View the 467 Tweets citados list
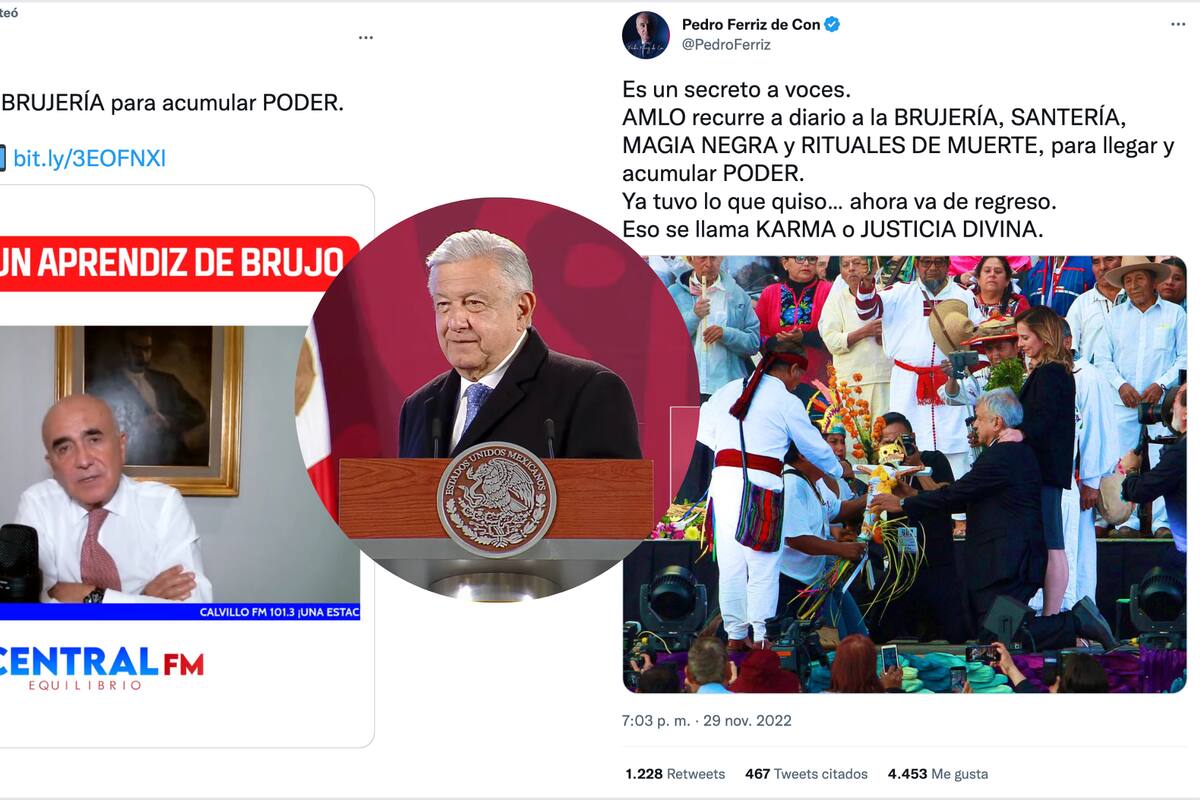Screen dimensions: 1200x800 (x=806, y=774)
